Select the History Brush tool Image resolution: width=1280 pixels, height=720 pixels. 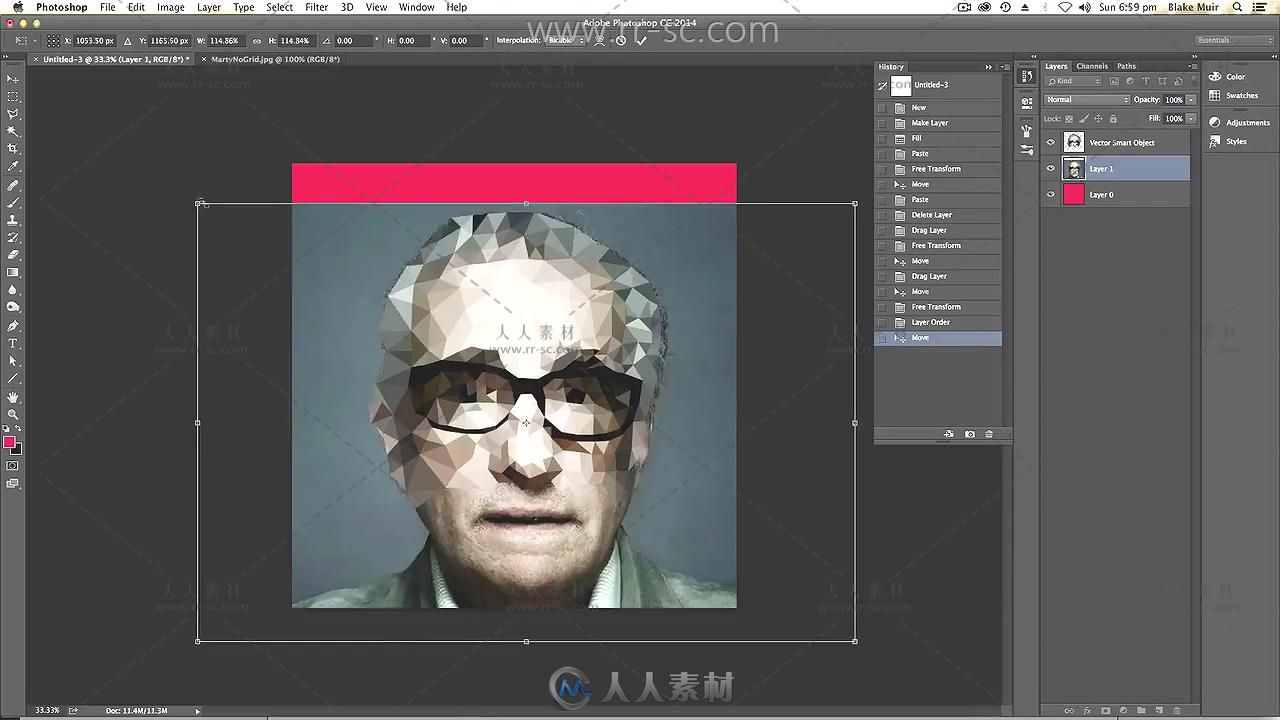(13, 238)
